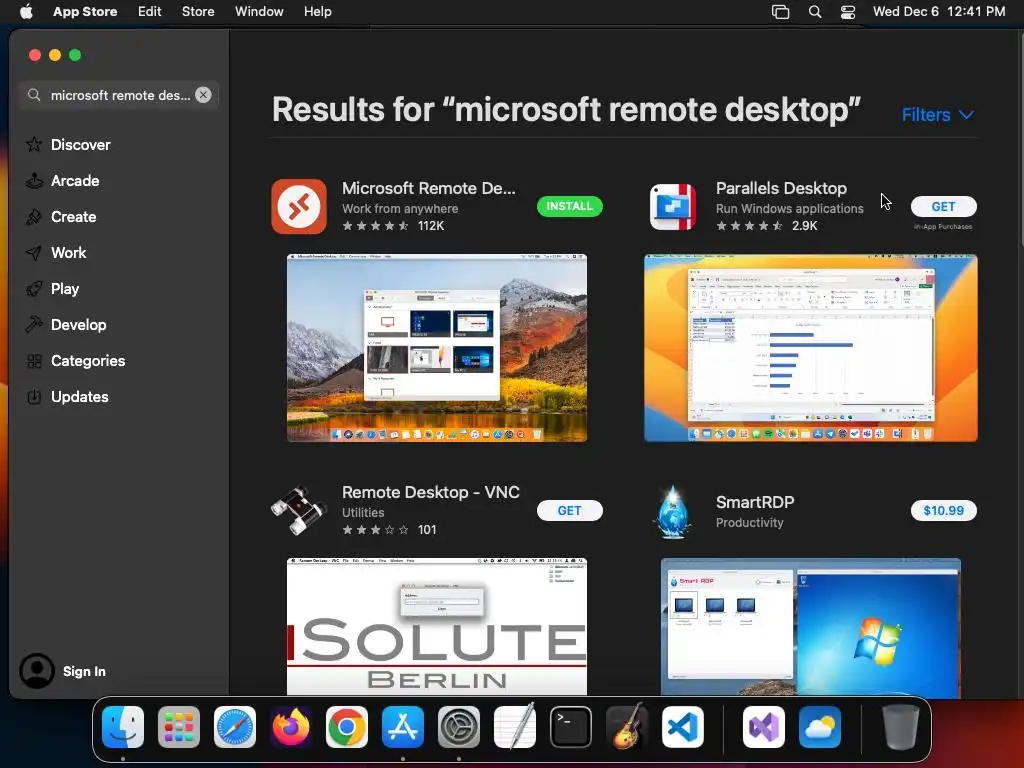Buy SmartRDP for $10.99
The width and height of the screenshot is (1024, 768).
pos(944,511)
